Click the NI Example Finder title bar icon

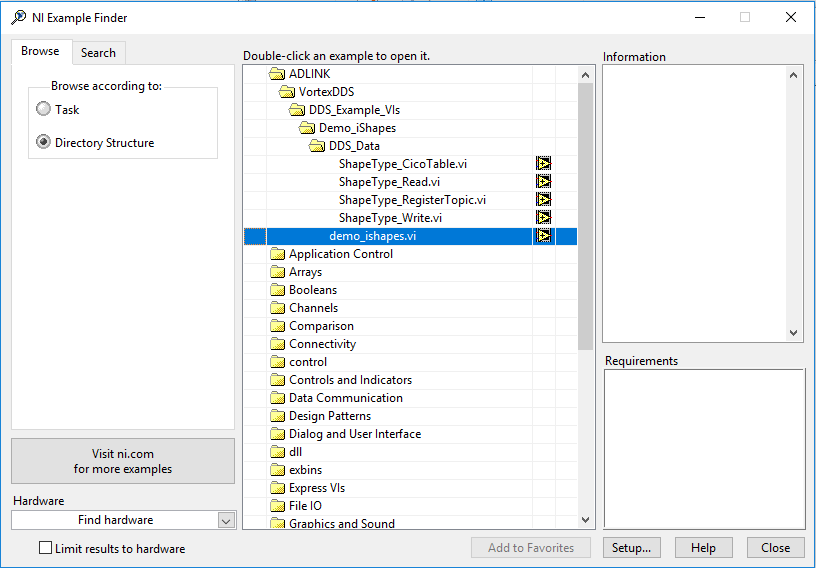point(18,17)
